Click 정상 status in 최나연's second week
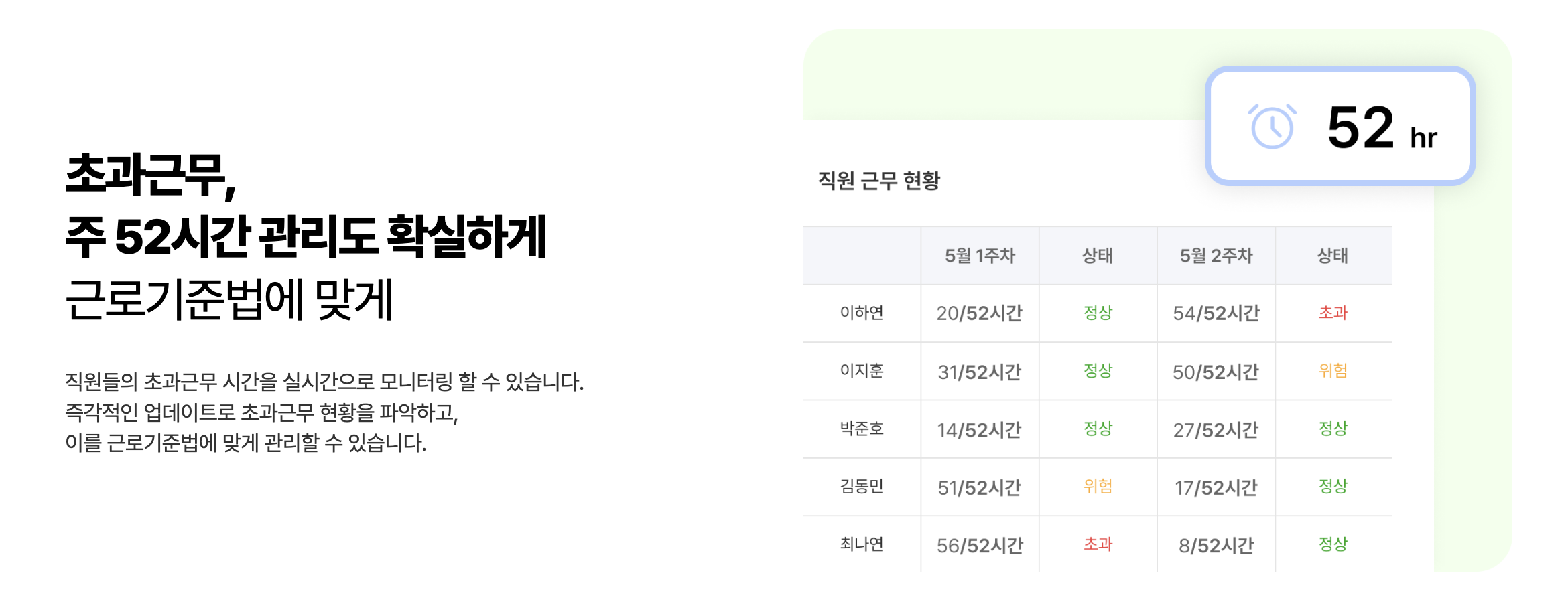This screenshot has height=612, width=1568. coord(1333,544)
